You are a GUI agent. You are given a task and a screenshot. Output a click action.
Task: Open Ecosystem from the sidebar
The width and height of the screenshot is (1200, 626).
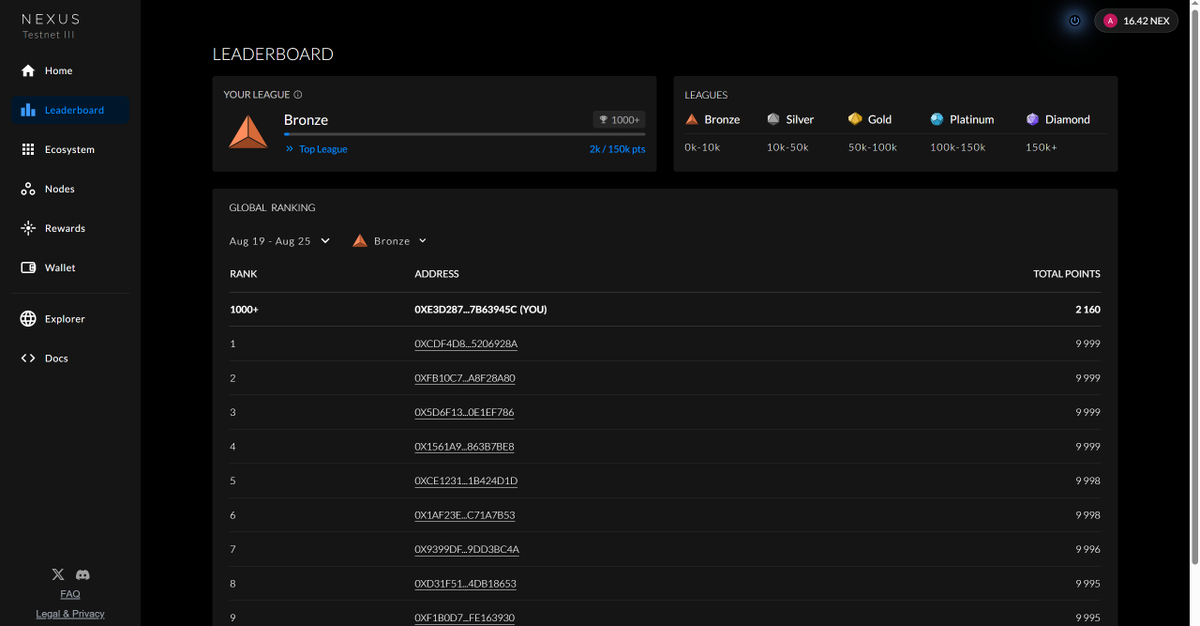point(70,149)
